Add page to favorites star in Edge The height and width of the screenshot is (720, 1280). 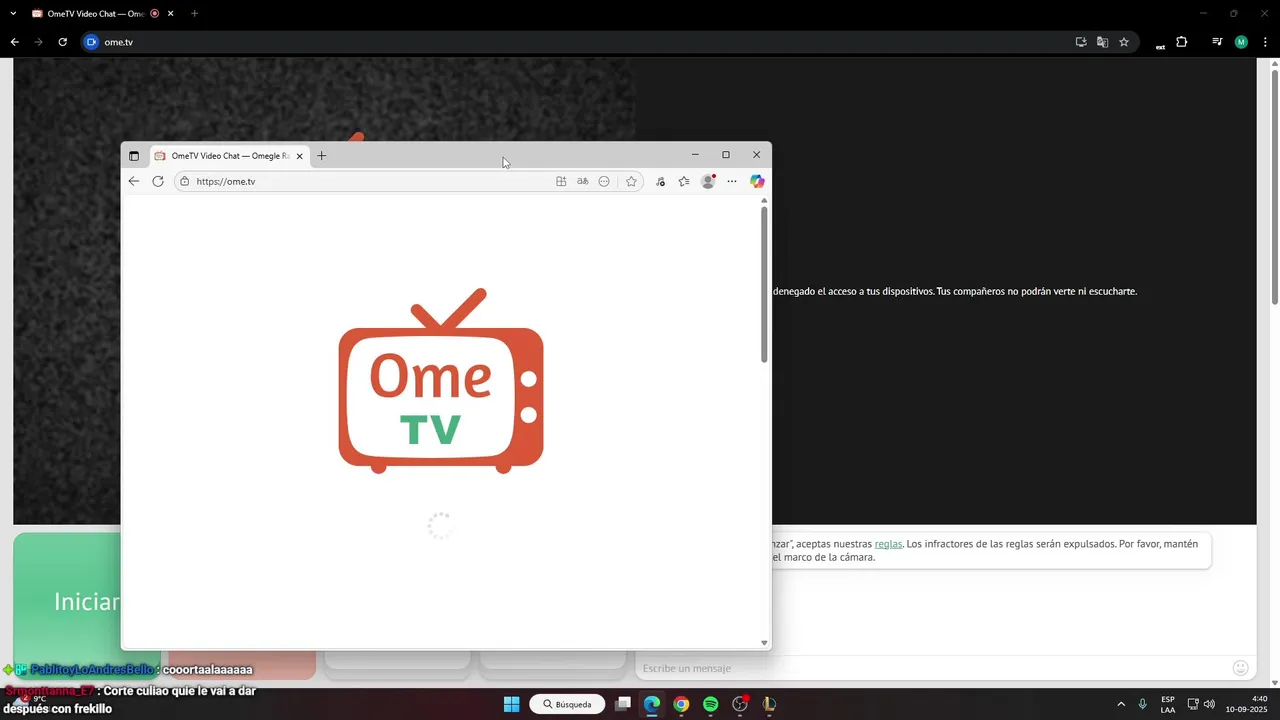coord(631,181)
